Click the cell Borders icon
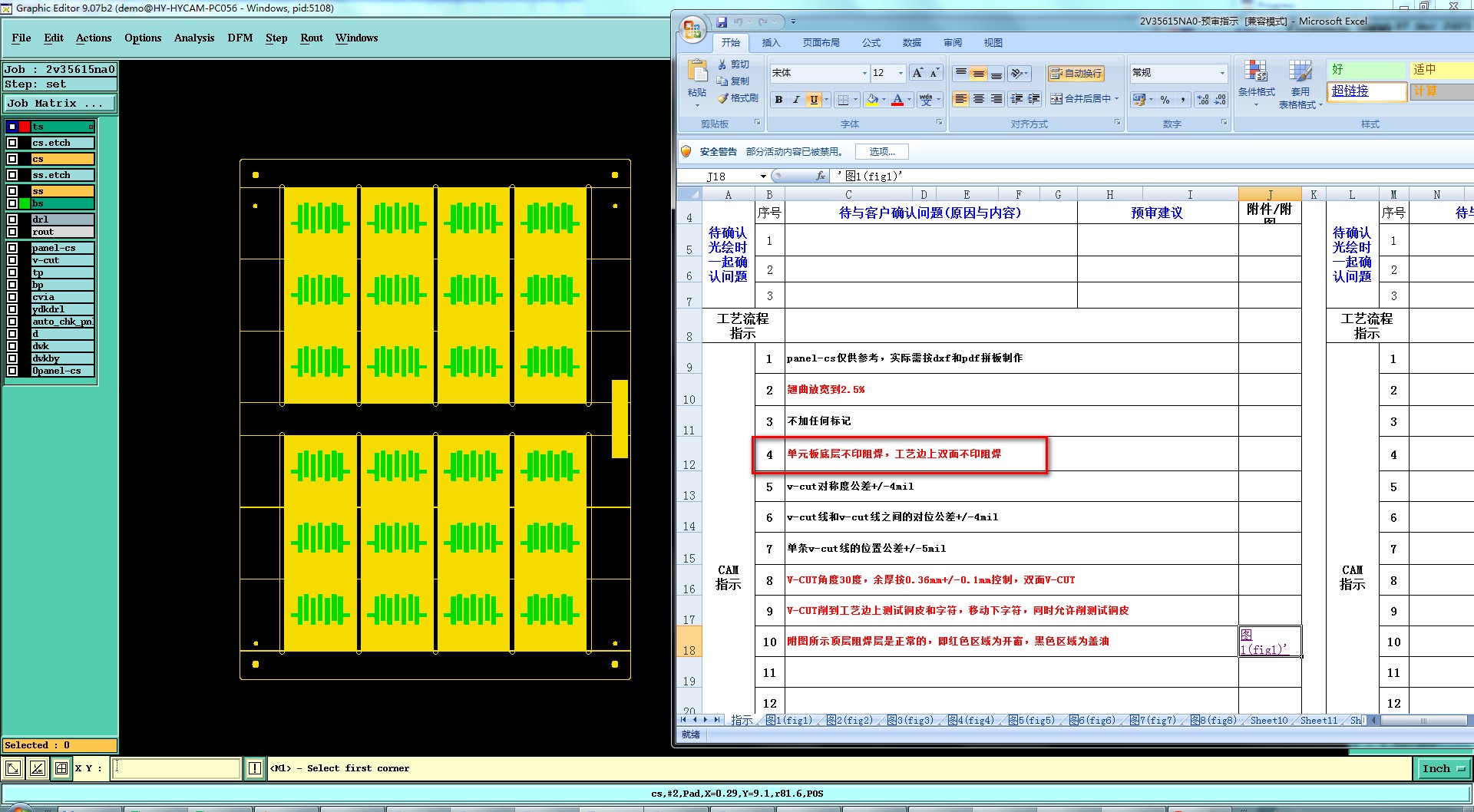1474x812 pixels. (843, 100)
